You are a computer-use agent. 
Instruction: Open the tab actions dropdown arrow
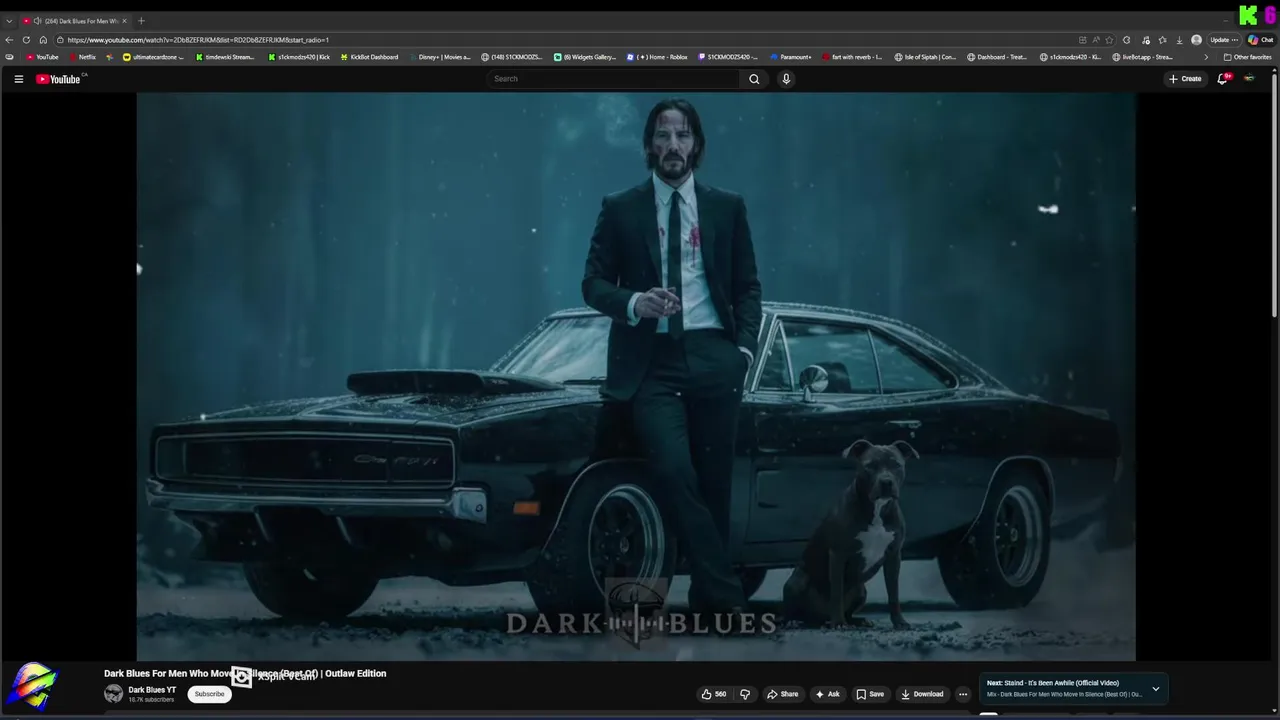pos(9,21)
